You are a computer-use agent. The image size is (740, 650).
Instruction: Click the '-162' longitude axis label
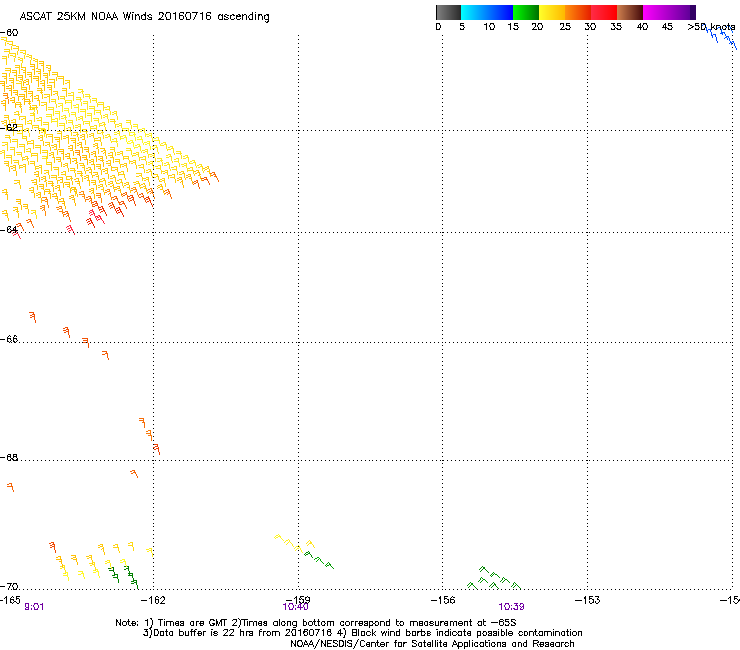point(153,600)
